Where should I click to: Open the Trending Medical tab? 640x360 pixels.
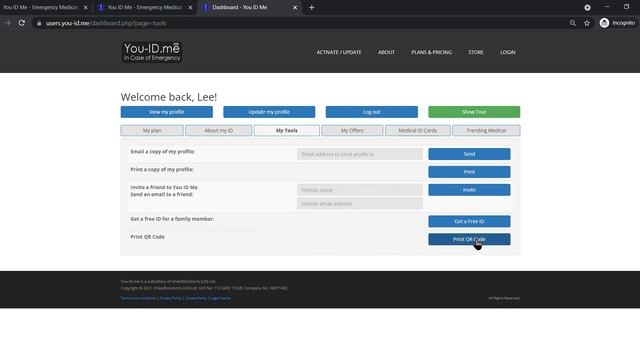click(x=486, y=131)
